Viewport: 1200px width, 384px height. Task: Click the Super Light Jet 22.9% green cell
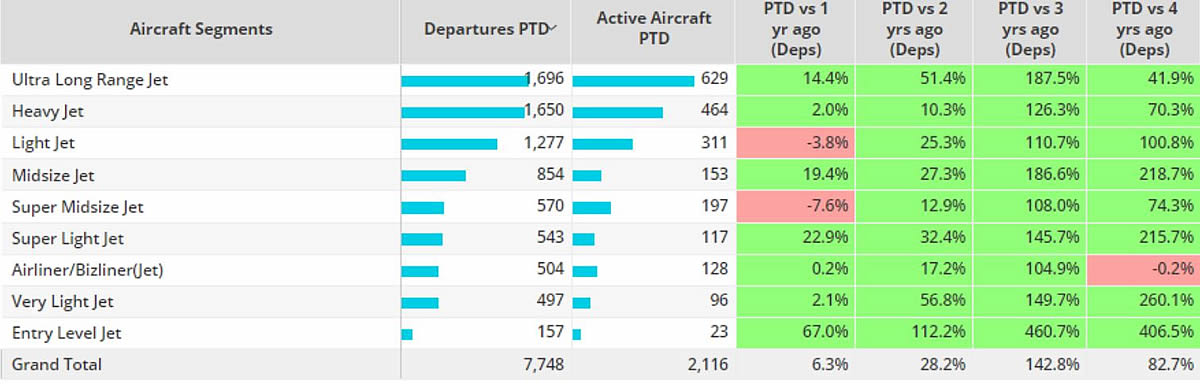pyautogui.click(x=795, y=239)
